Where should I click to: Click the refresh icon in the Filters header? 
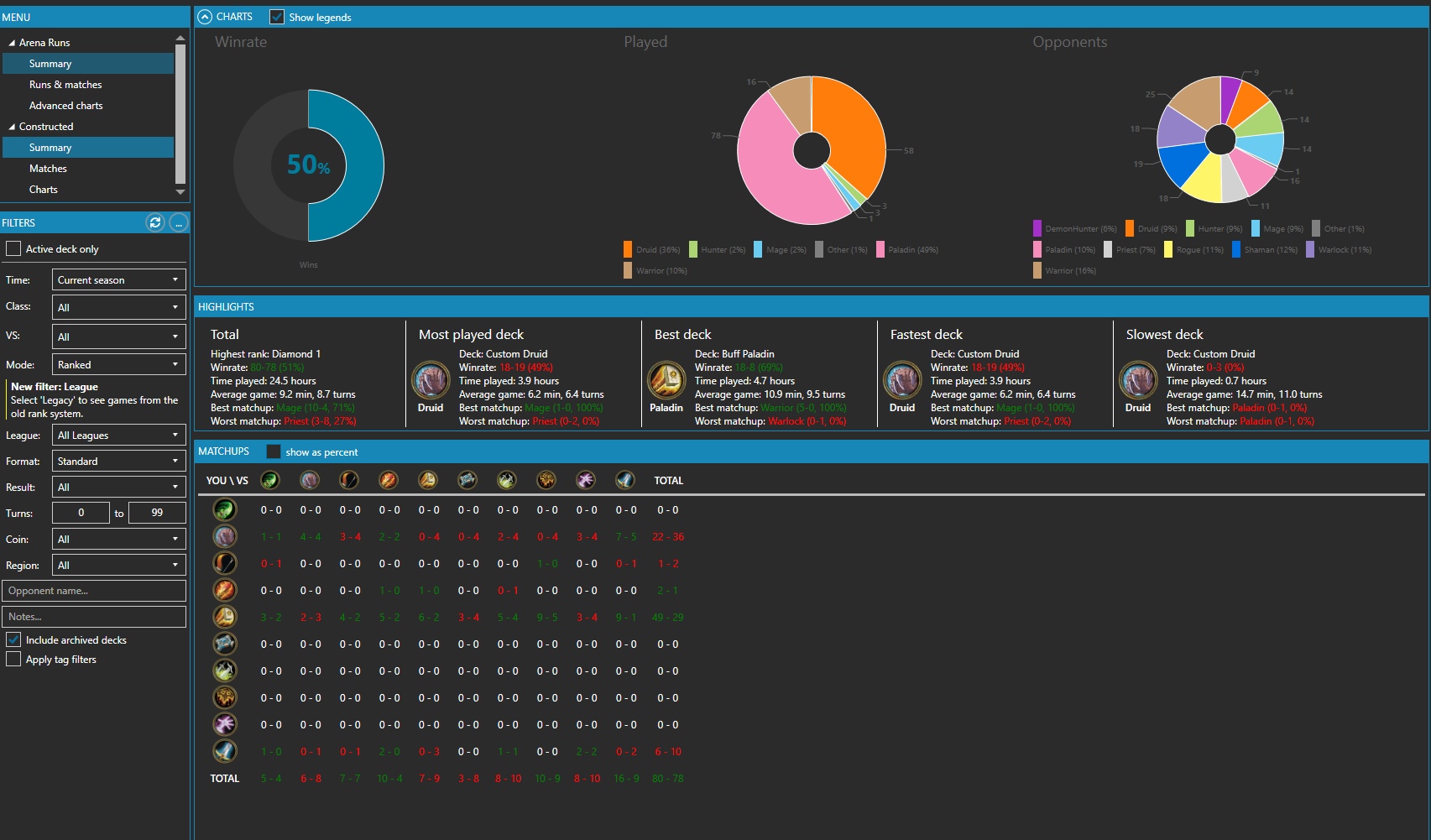click(154, 222)
